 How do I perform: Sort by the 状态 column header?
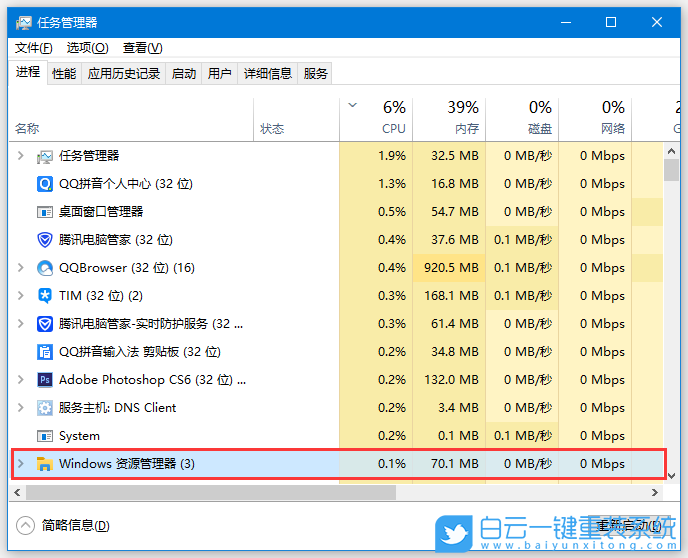point(297,120)
